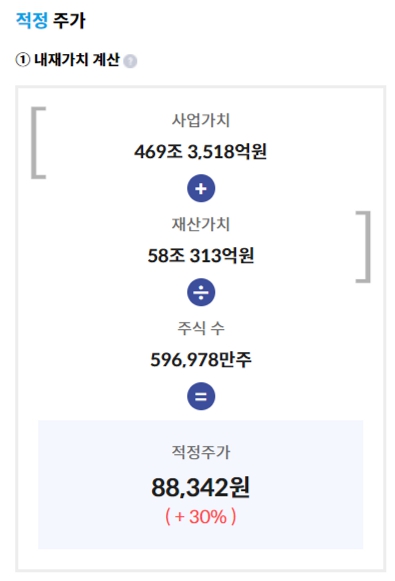395x581 pixels.
Task: Click the 사업가치 label
Action: (201, 120)
